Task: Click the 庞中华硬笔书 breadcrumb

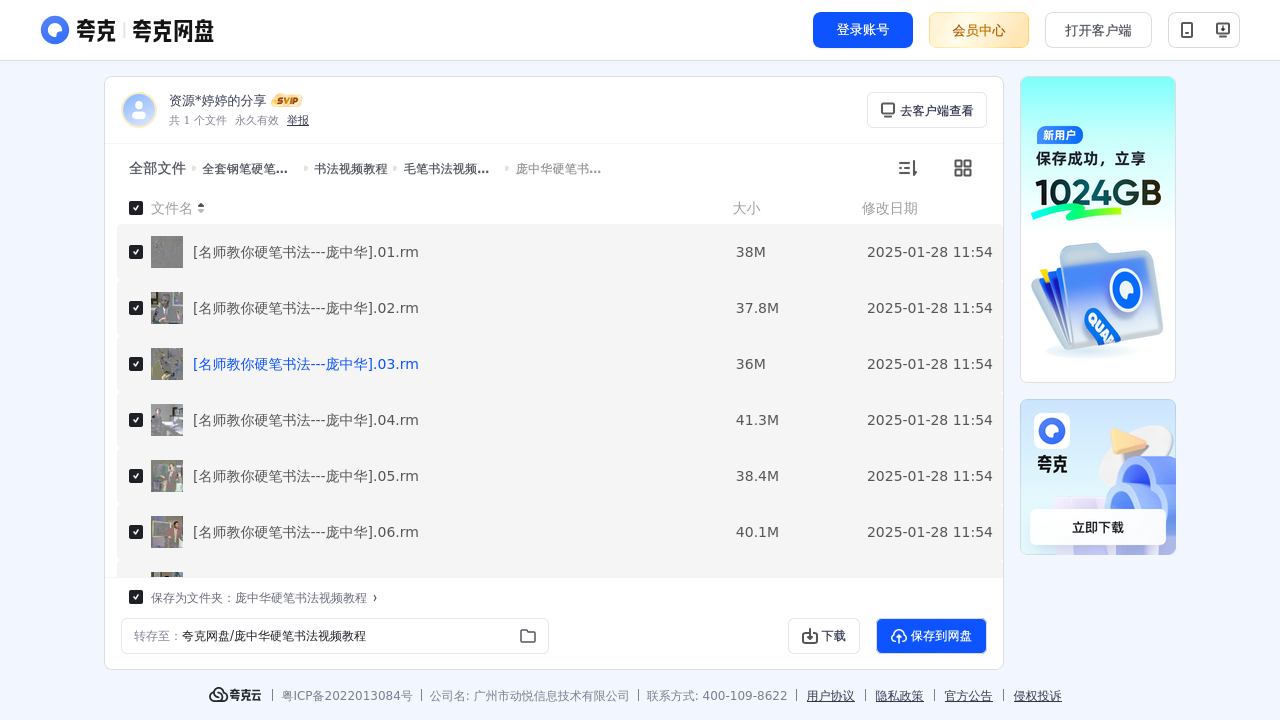Action: [x=558, y=169]
